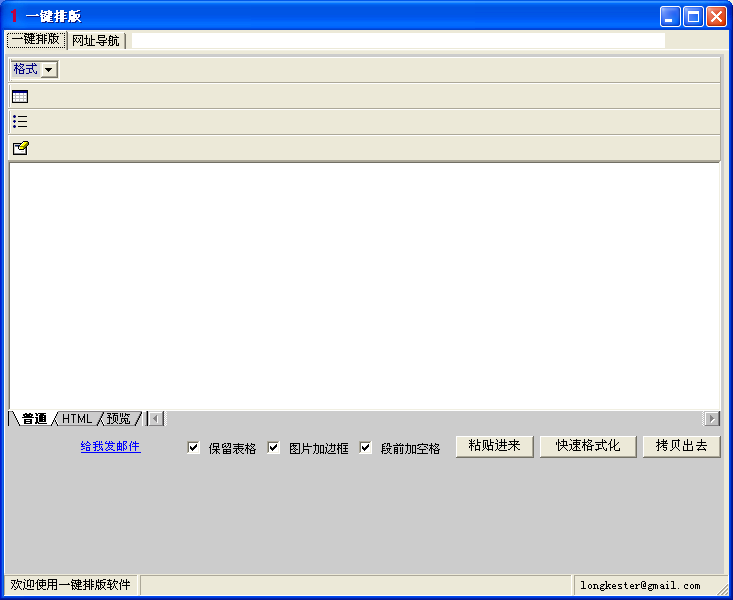
Task: Toggle the 保留表格 checkbox
Action: coord(194,448)
